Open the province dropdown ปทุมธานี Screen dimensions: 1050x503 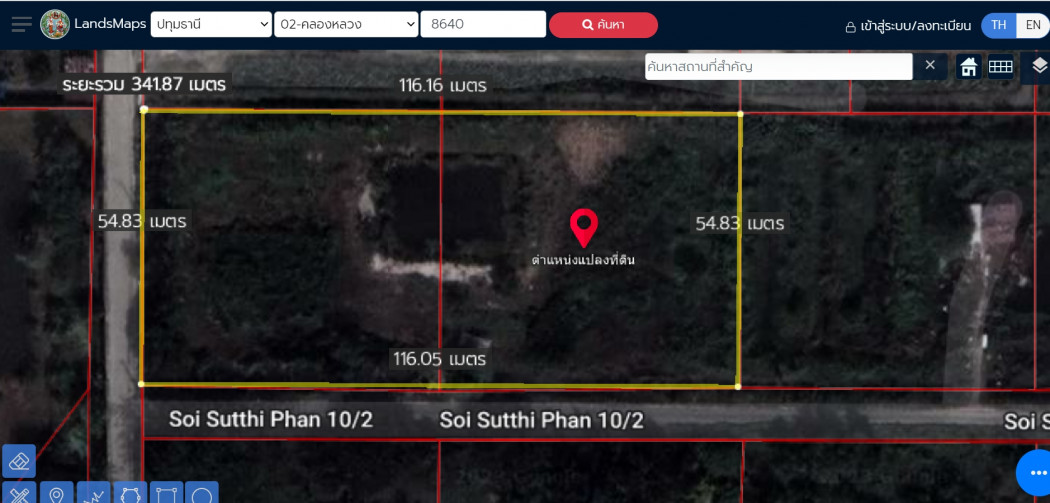[x=211, y=25]
